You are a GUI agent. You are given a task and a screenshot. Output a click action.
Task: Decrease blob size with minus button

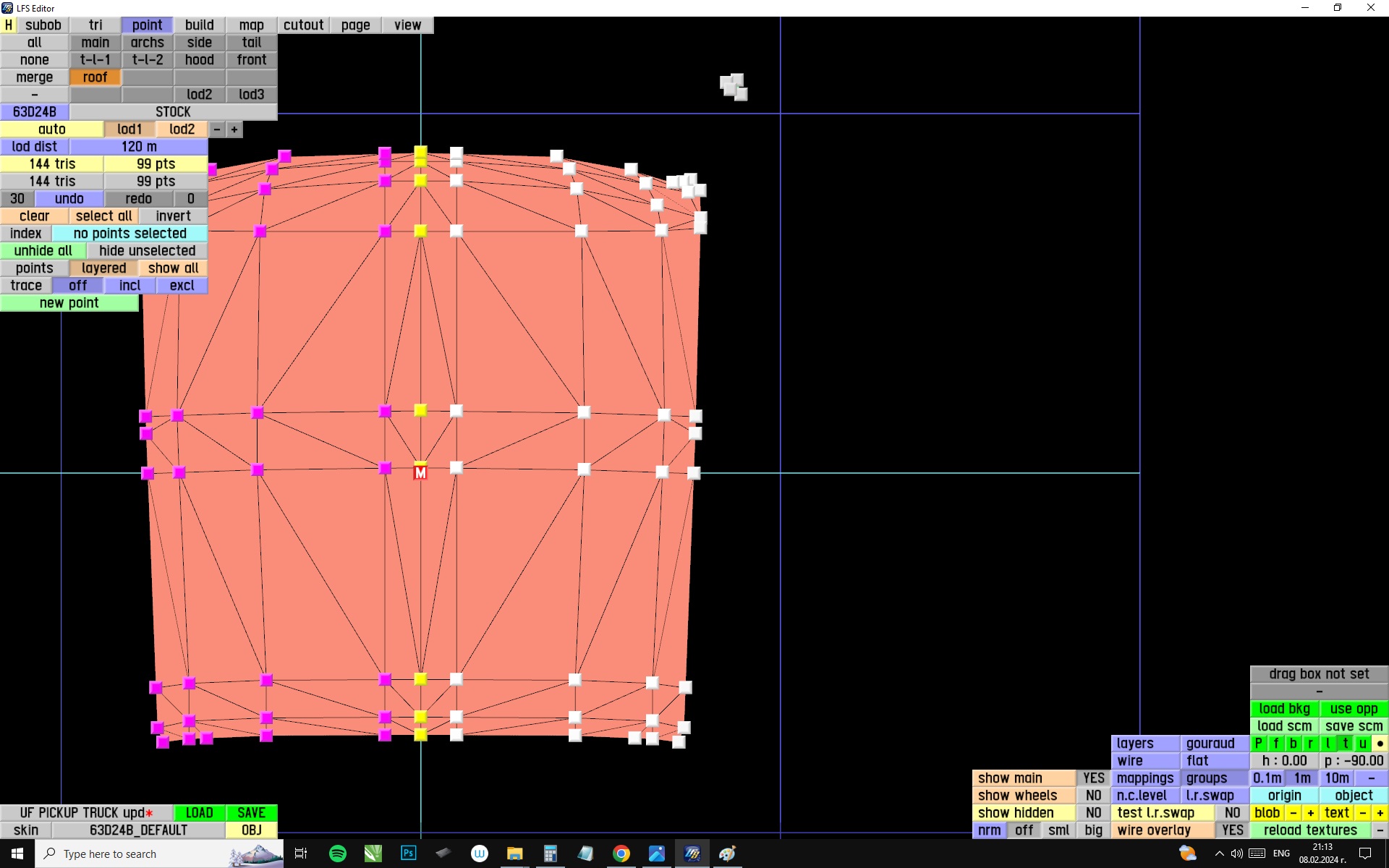point(1293,813)
